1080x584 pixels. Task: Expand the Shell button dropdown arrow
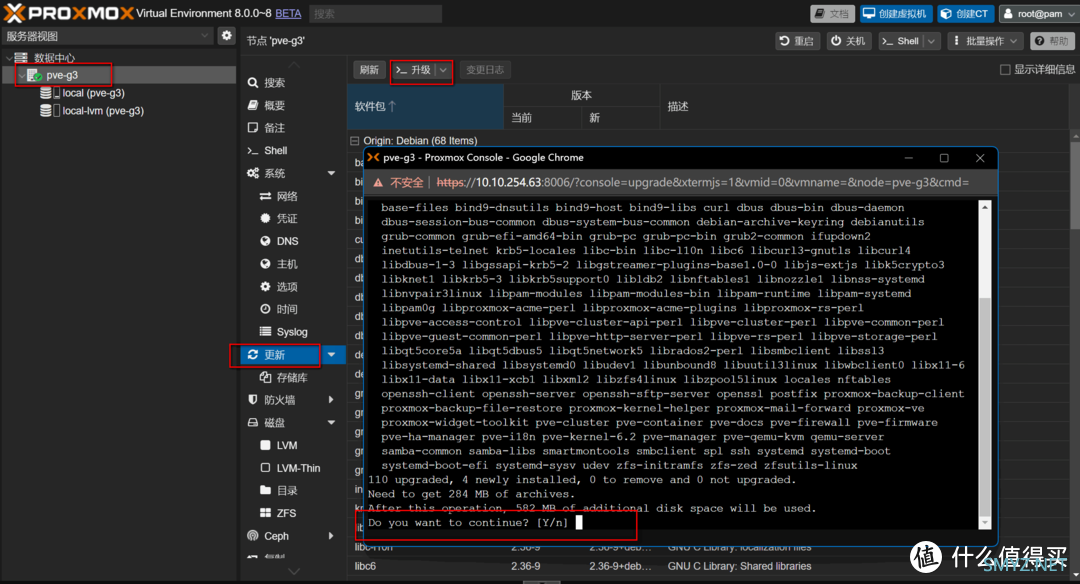[x=932, y=41]
